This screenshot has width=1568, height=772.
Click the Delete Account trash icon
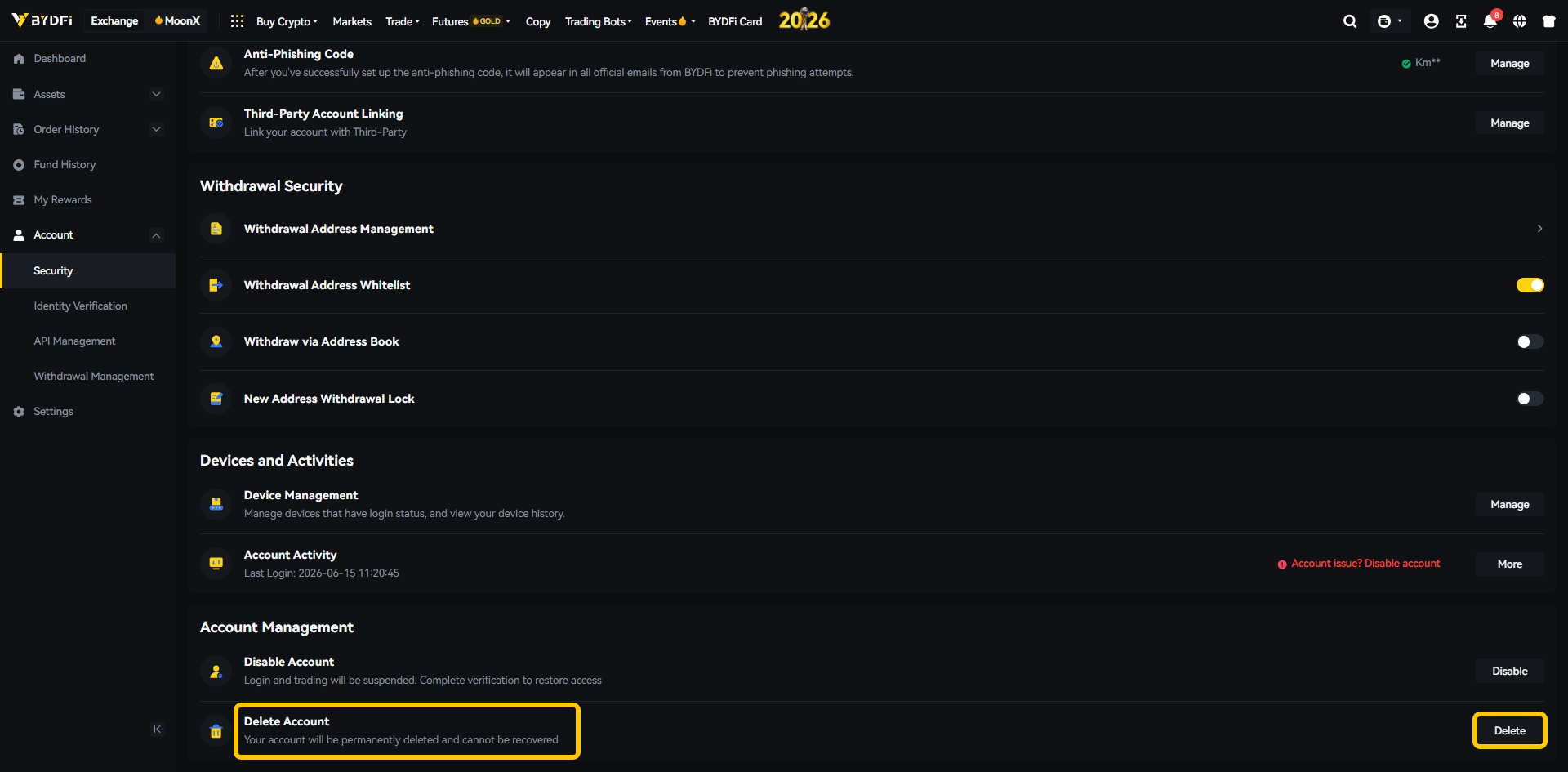[x=216, y=731]
